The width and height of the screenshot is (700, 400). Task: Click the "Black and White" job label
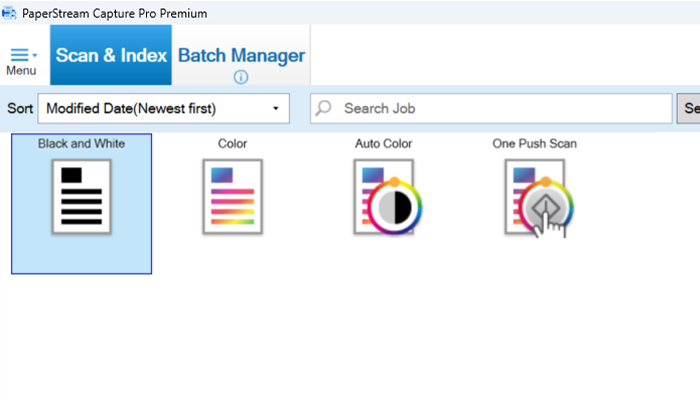pyautogui.click(x=81, y=143)
